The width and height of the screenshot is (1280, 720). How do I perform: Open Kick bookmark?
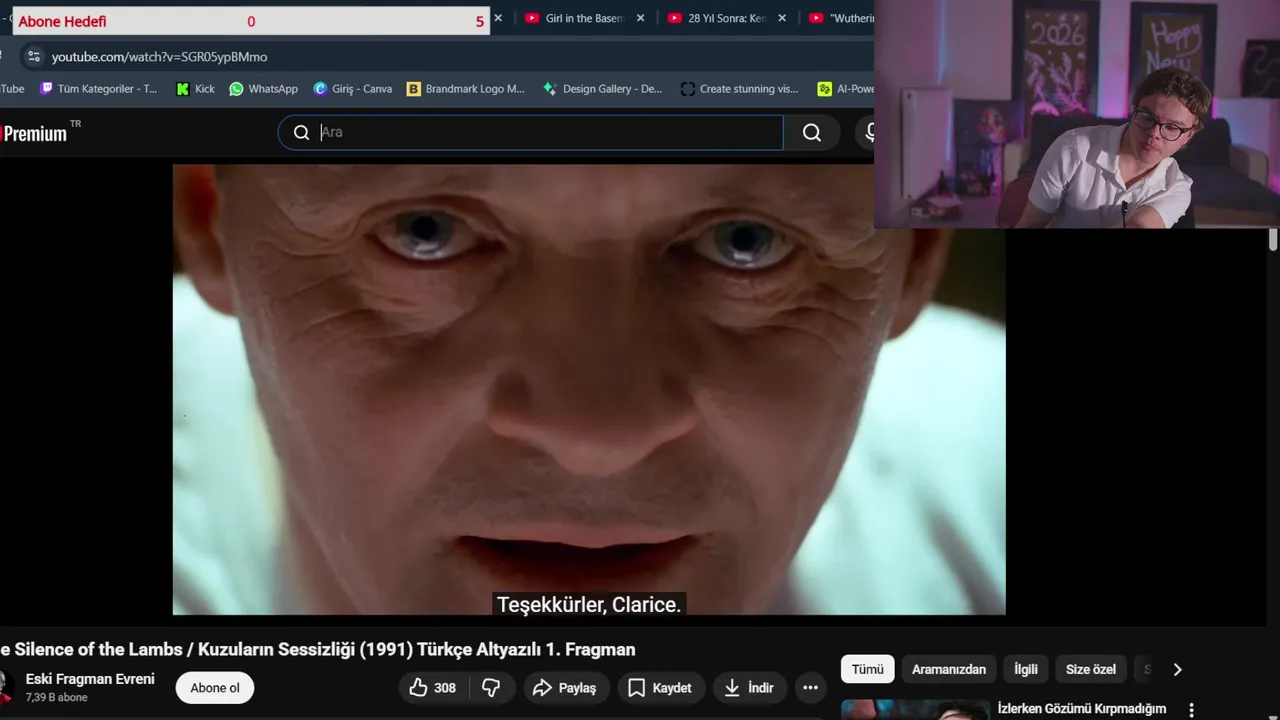pyautogui.click(x=195, y=89)
